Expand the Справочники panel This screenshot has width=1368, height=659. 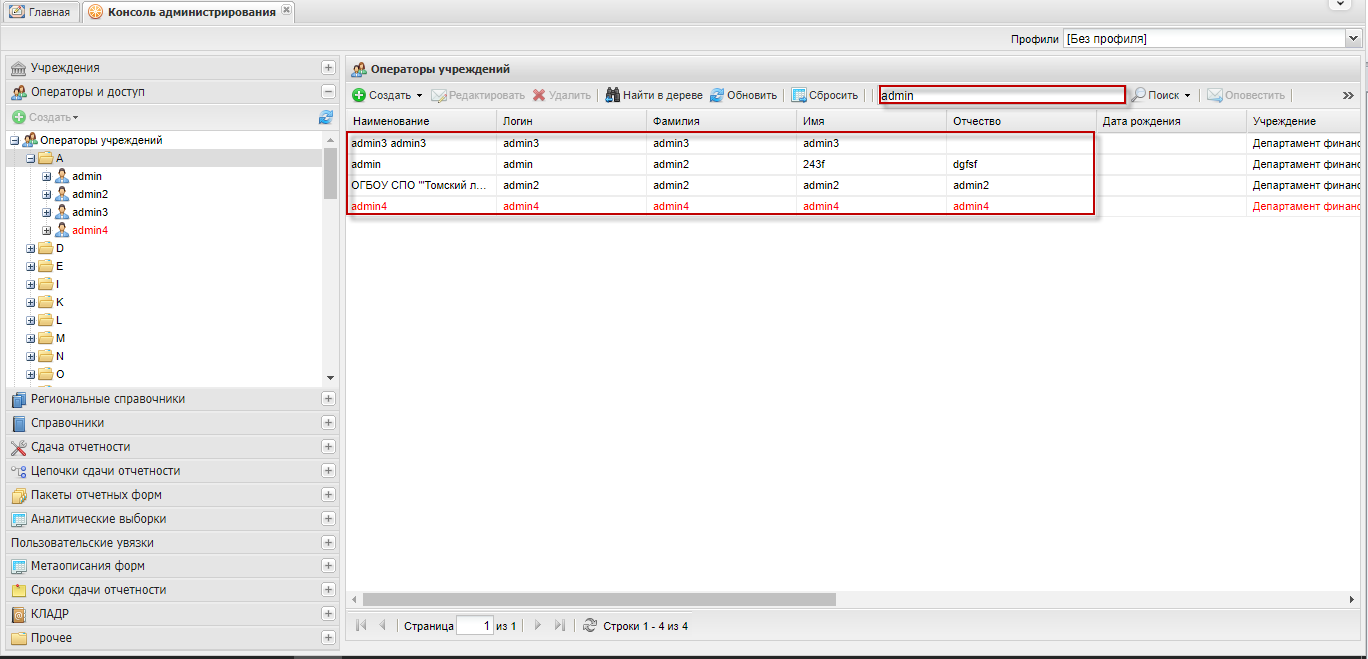coord(328,423)
